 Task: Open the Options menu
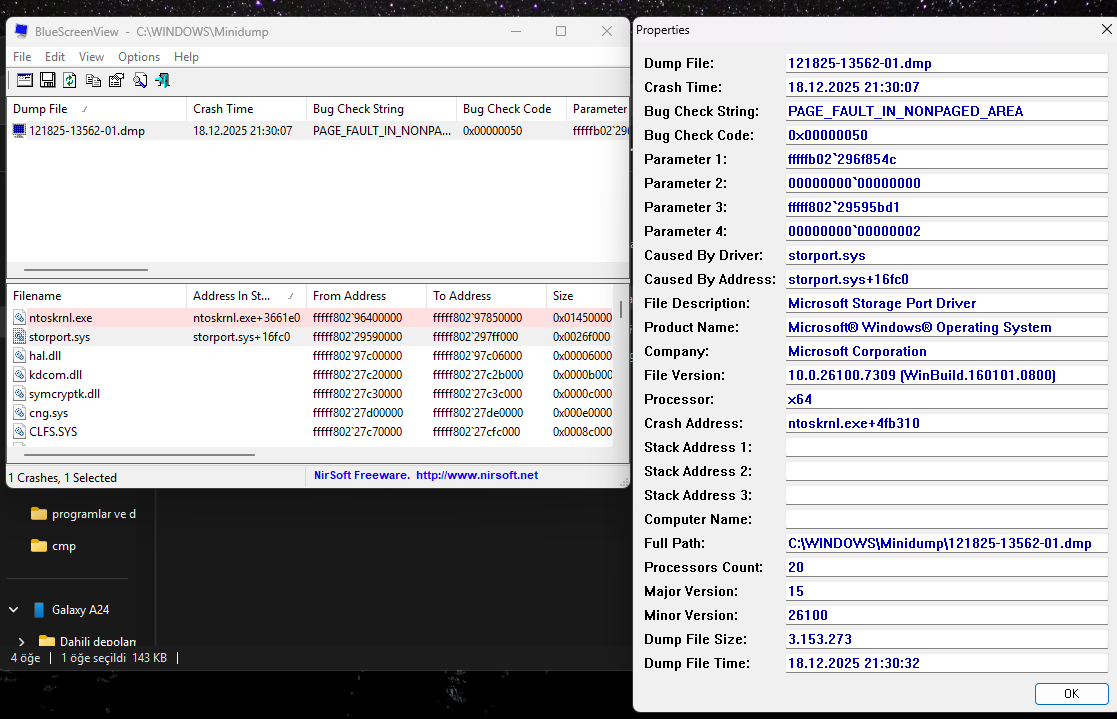[139, 57]
